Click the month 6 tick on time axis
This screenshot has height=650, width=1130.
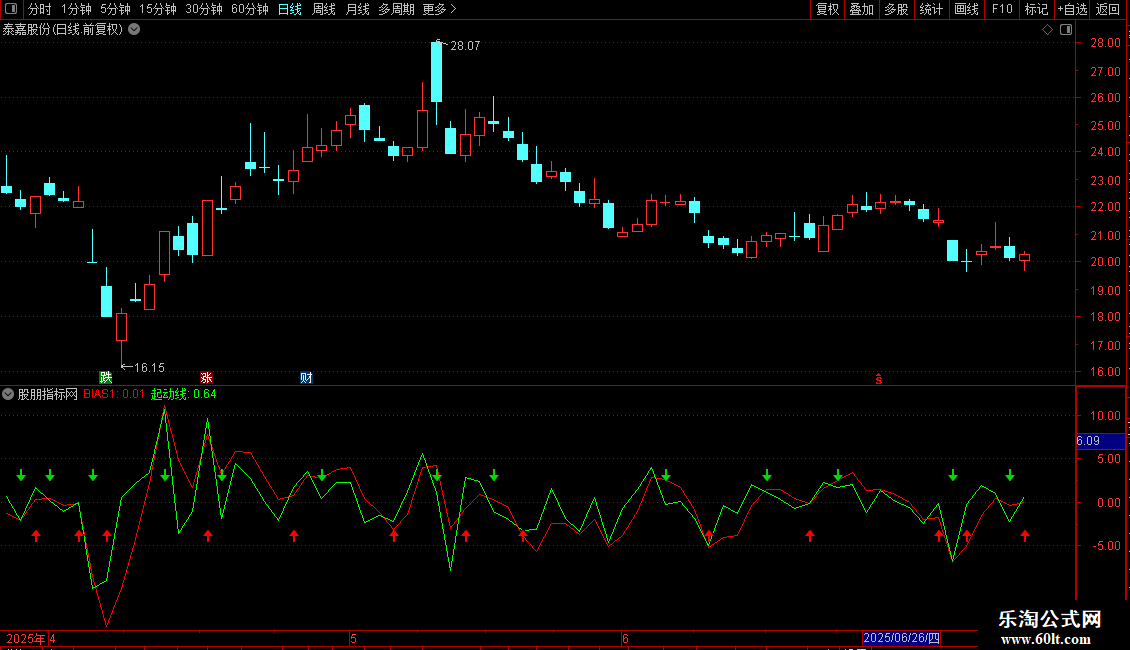click(625, 638)
